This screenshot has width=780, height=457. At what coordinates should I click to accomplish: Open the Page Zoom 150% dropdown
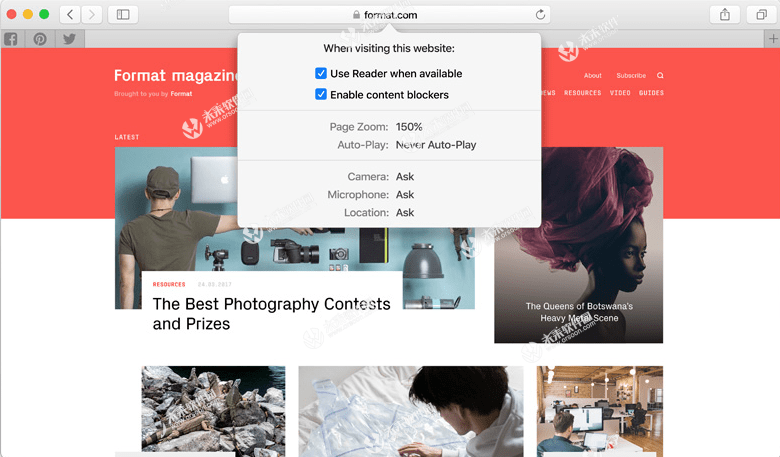pyautogui.click(x=409, y=127)
